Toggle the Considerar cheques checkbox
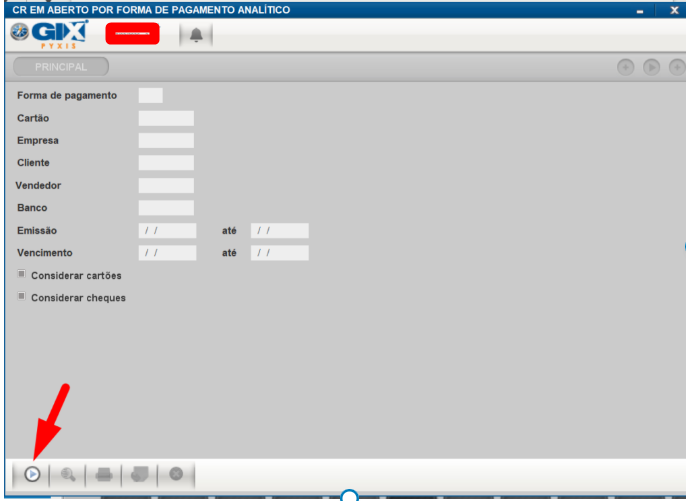686x501 pixels. point(21,297)
